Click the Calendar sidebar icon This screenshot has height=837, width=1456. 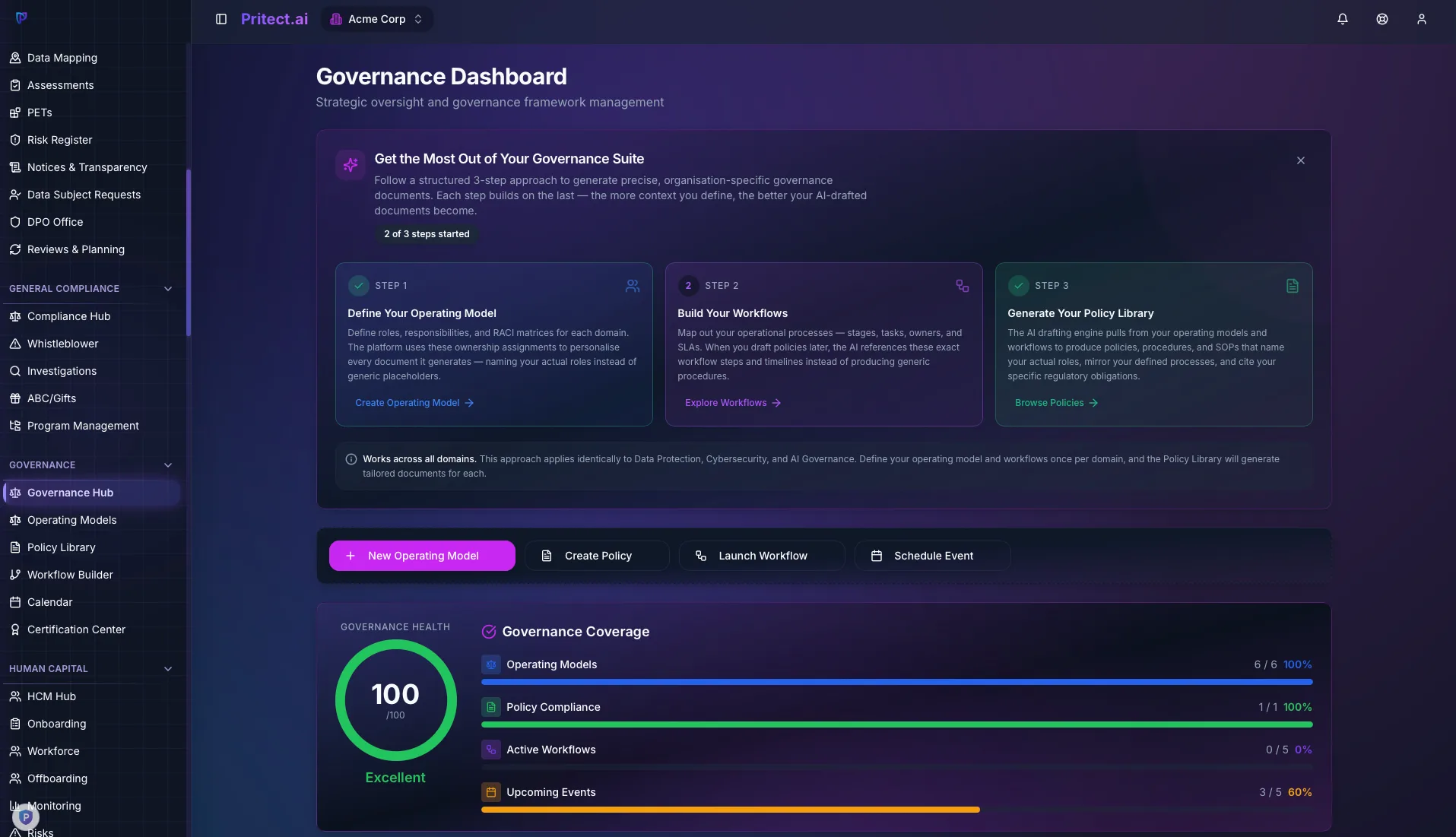point(15,602)
